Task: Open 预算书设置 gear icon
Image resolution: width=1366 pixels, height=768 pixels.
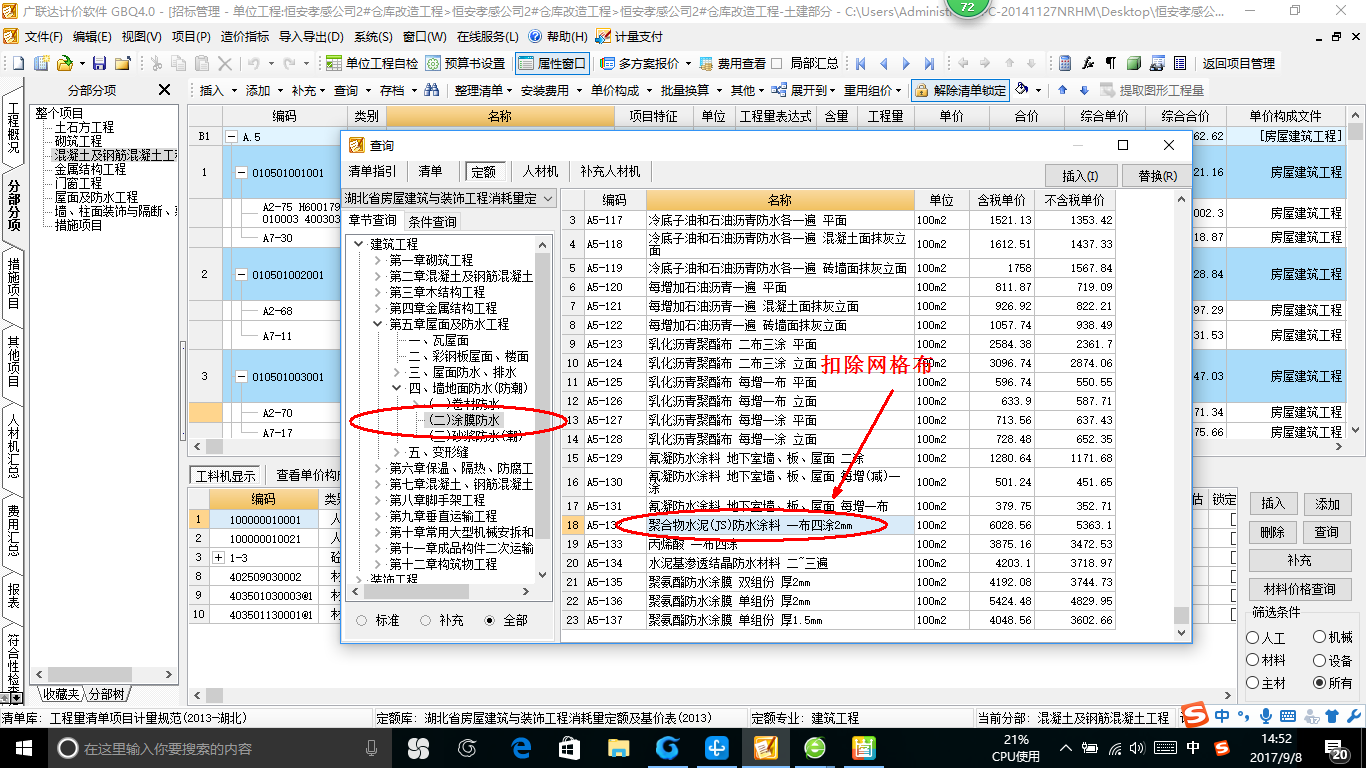Action: pyautogui.click(x=465, y=63)
